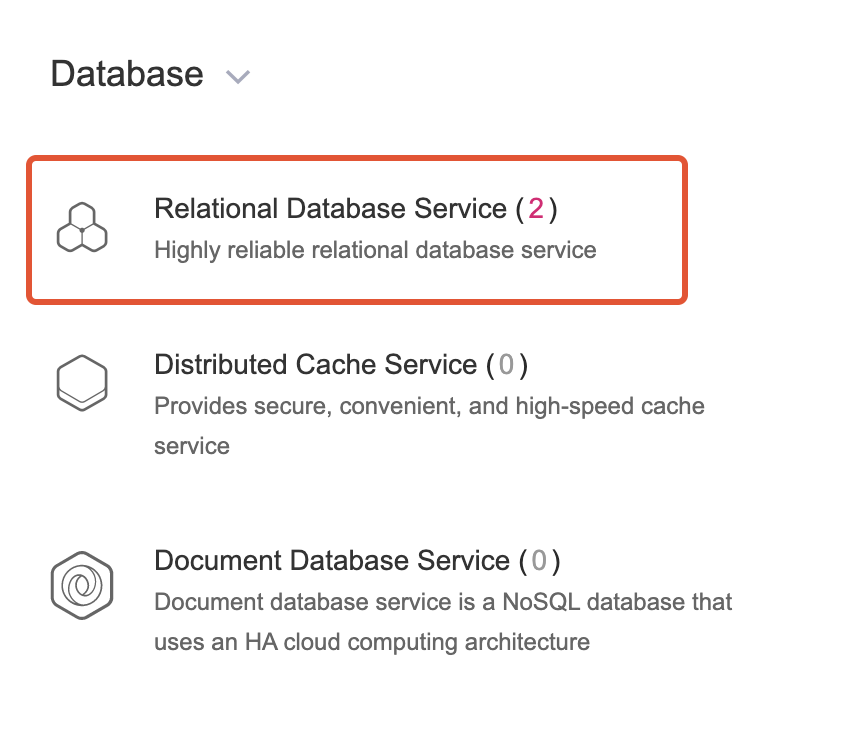Click the Database heading text

127,74
